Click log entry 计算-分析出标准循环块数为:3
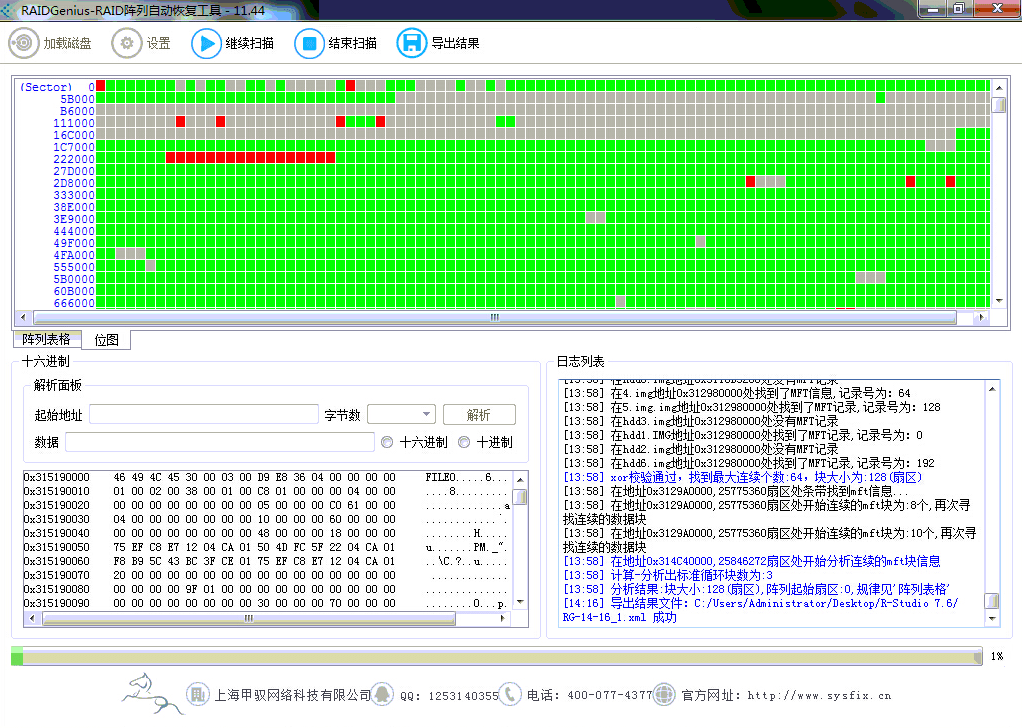This screenshot has height=728, width=1022. (668, 575)
